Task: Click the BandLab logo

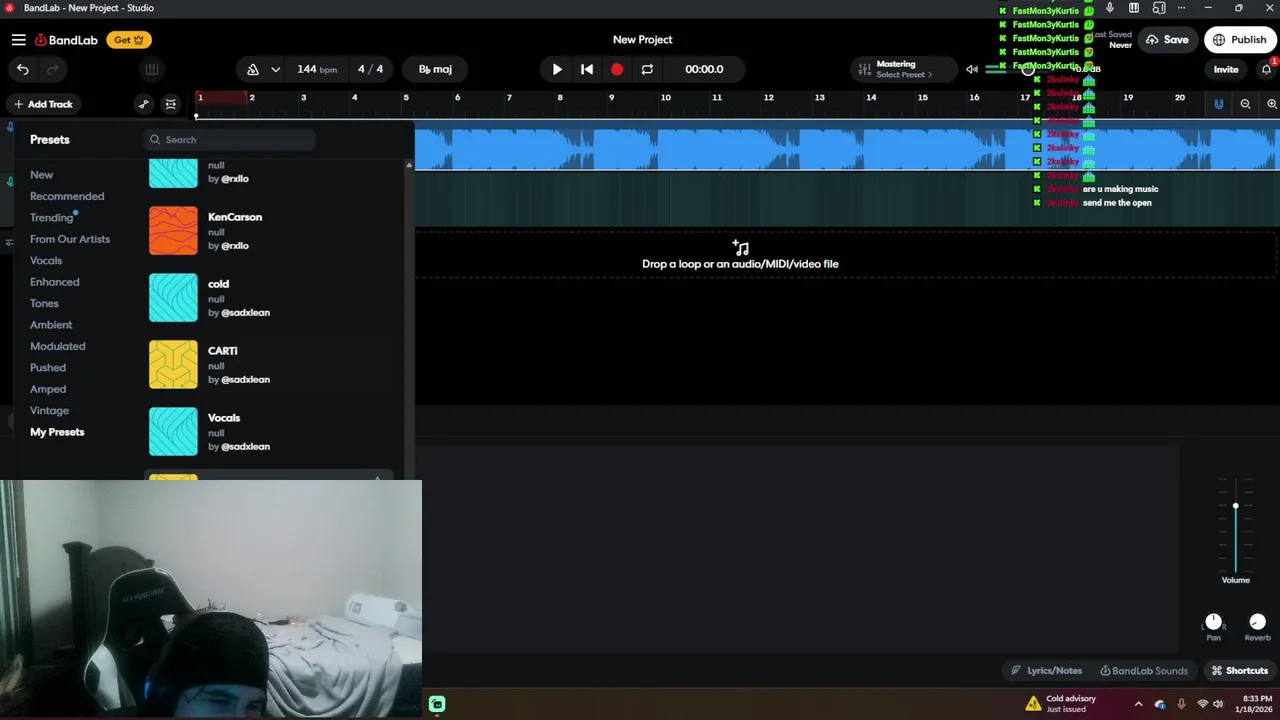Action: 66,40
